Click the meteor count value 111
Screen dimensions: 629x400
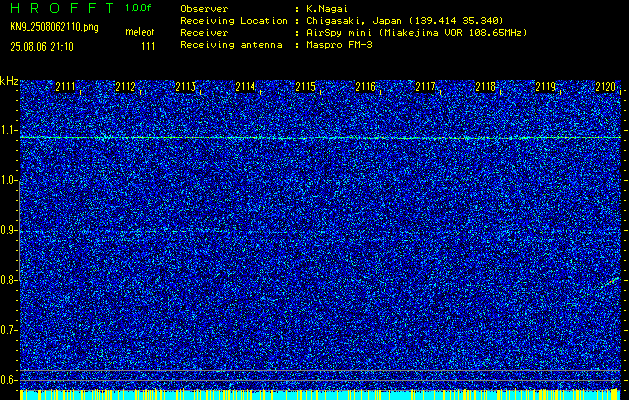click(x=147, y=47)
